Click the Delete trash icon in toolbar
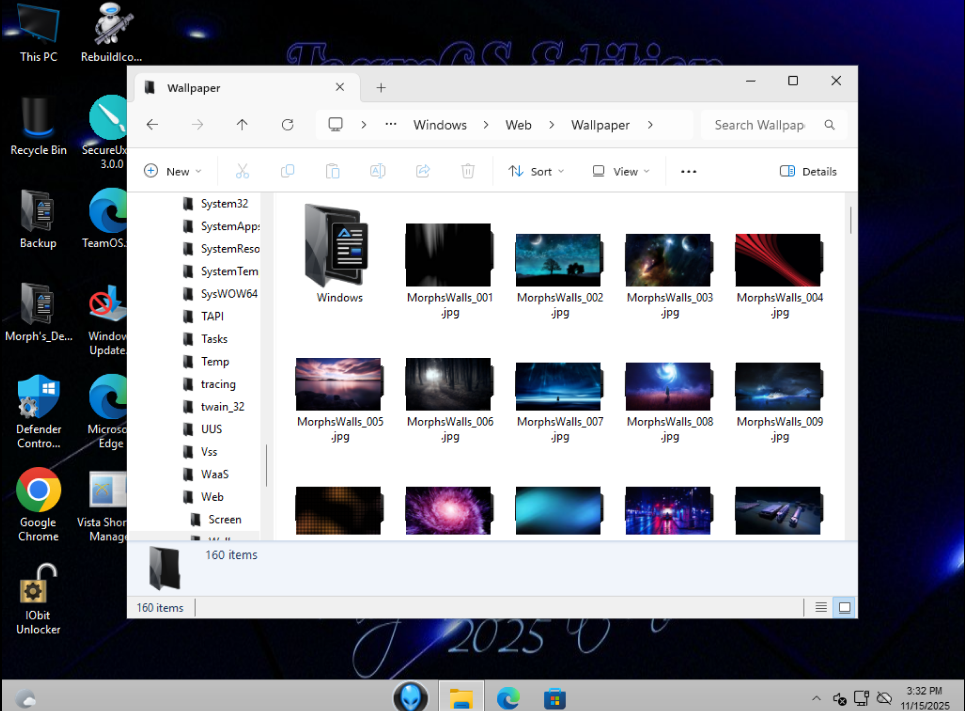This screenshot has height=711, width=965. (467, 171)
